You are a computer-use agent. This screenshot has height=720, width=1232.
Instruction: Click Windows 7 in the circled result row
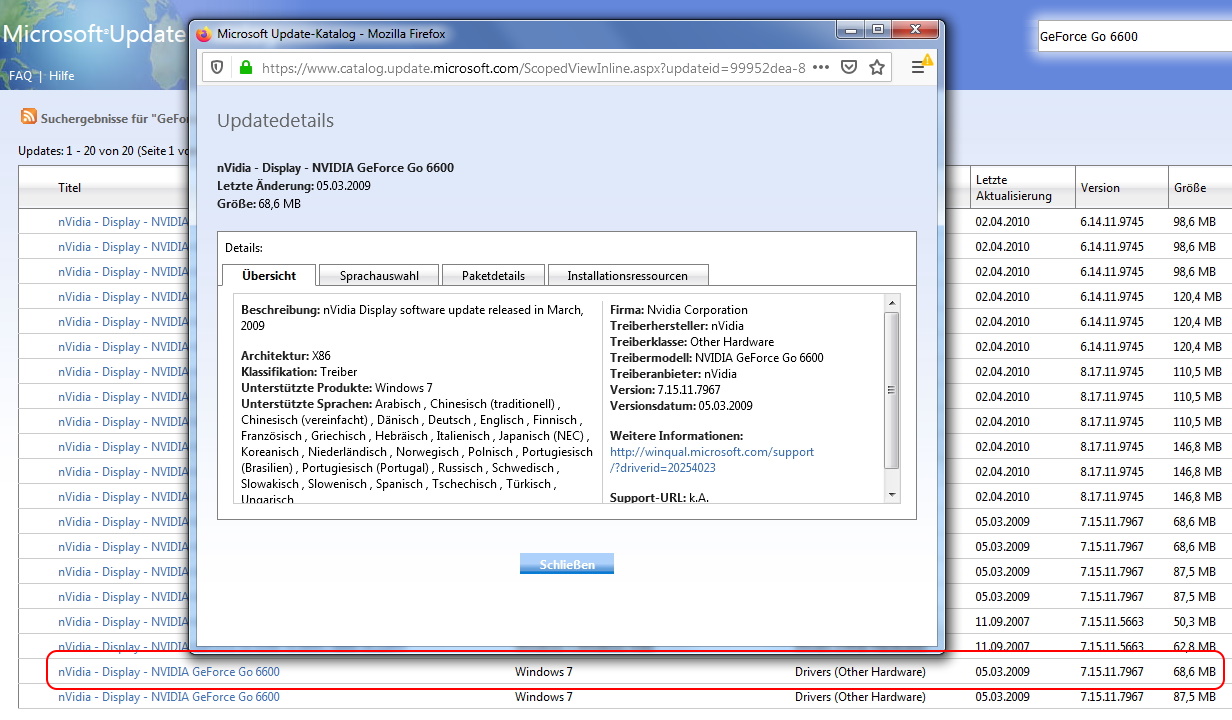pyautogui.click(x=544, y=672)
